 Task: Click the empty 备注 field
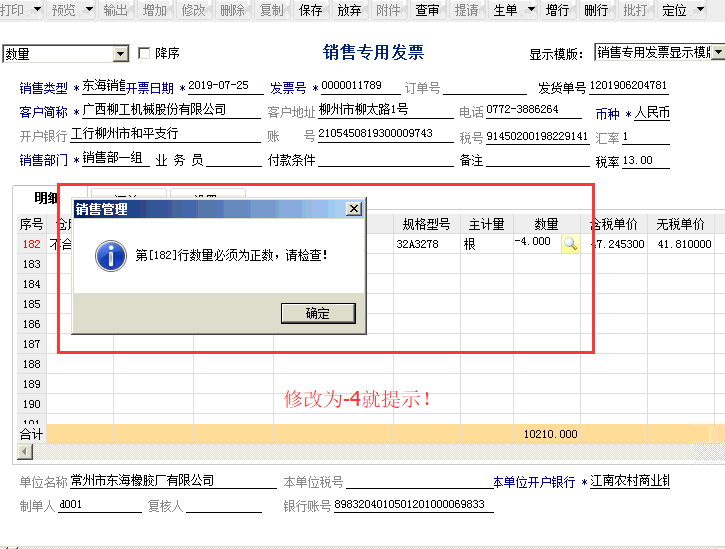point(538,159)
